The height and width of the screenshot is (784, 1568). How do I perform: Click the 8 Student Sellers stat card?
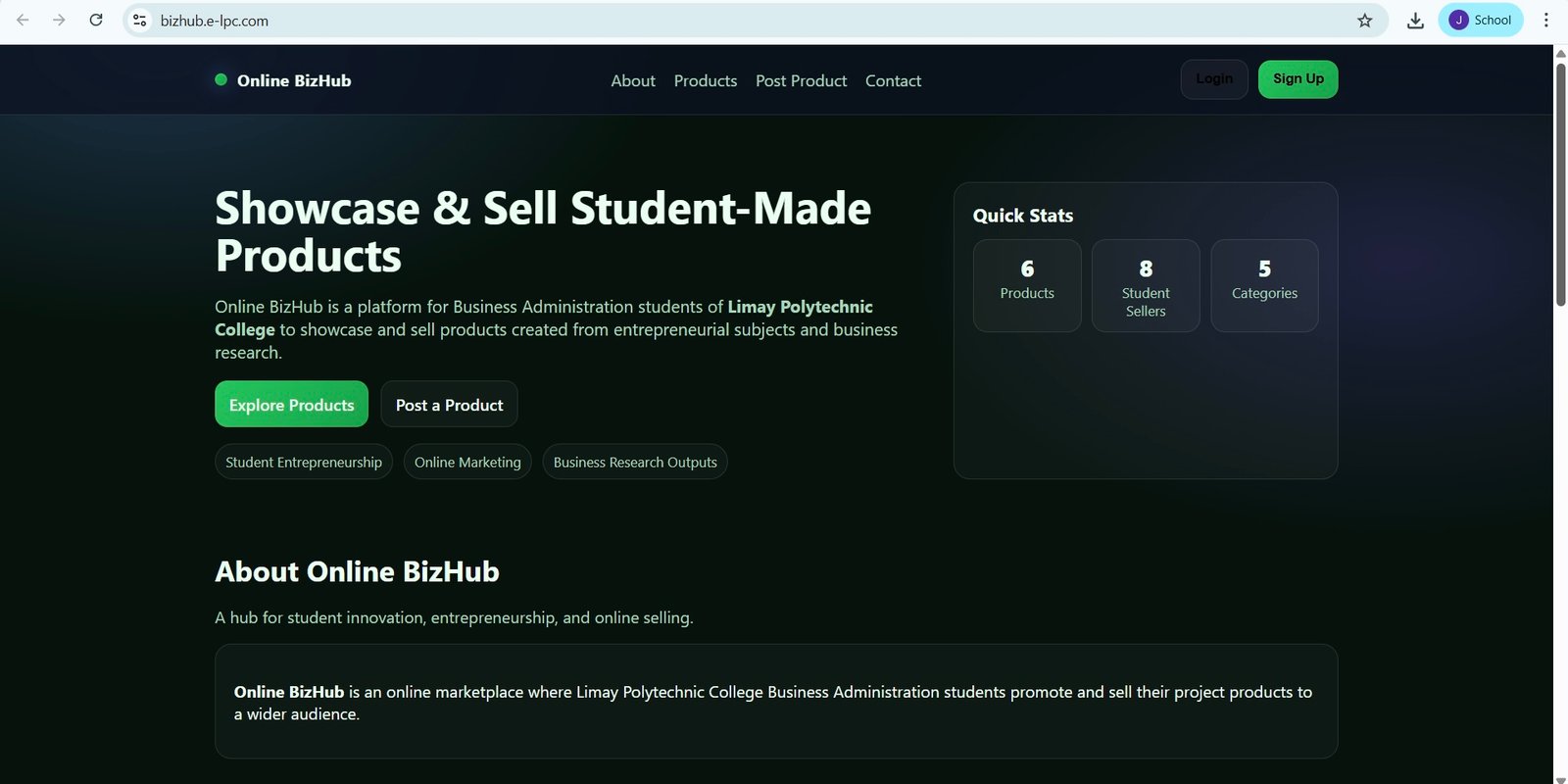pyautogui.click(x=1146, y=285)
